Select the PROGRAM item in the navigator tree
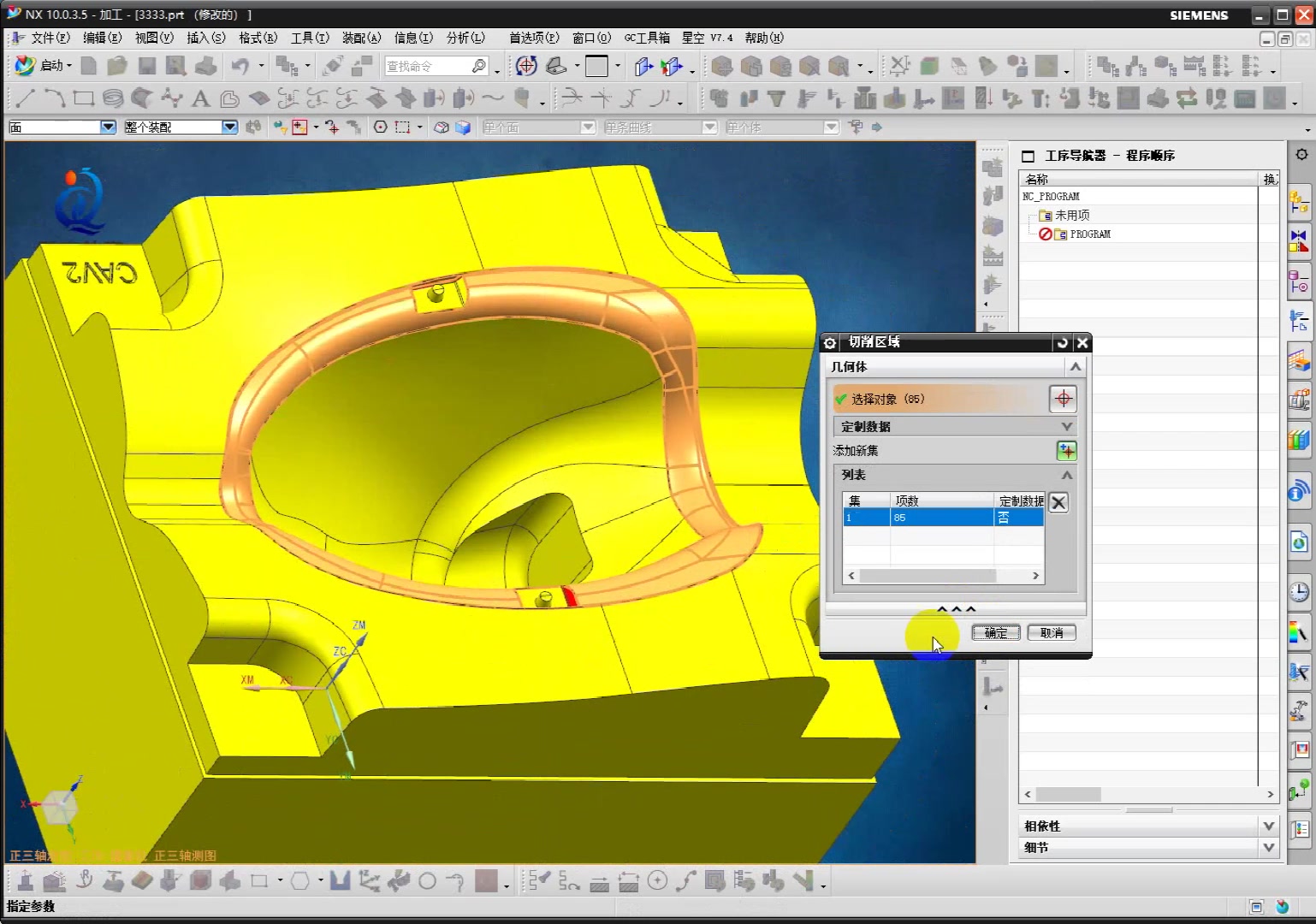 1089,234
